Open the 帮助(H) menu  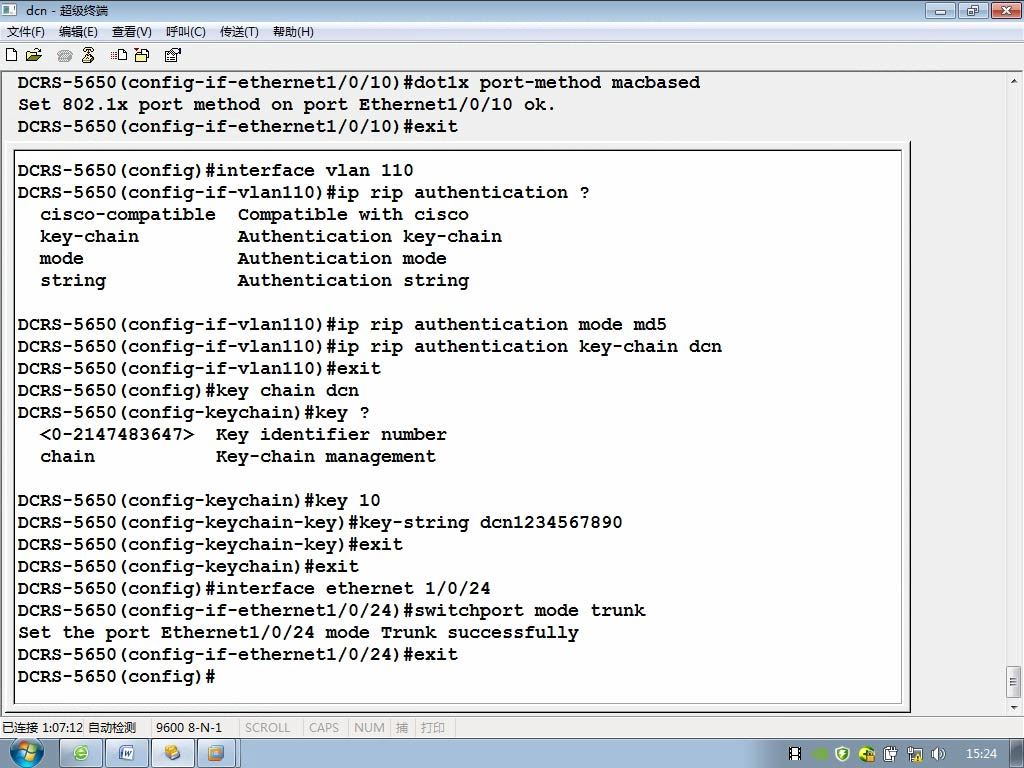click(x=293, y=31)
